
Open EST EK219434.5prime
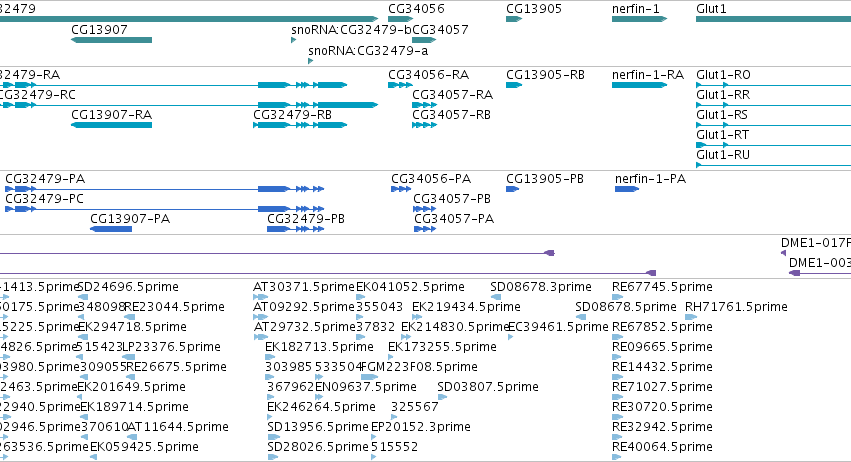pos(466,307)
